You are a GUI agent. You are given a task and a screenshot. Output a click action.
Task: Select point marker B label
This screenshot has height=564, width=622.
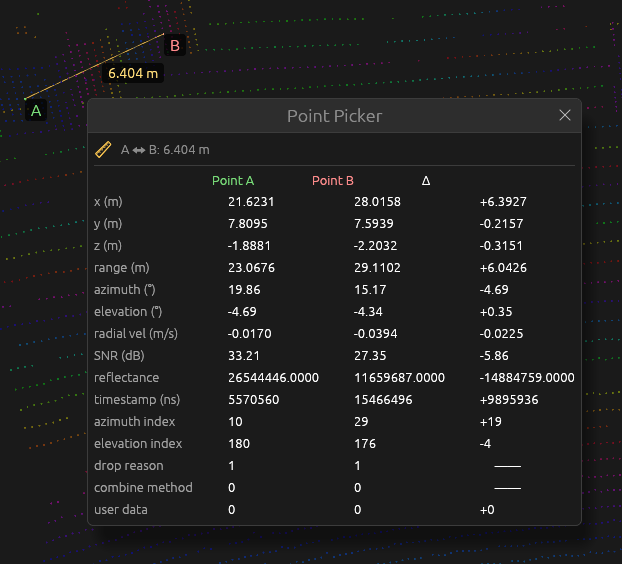click(175, 46)
